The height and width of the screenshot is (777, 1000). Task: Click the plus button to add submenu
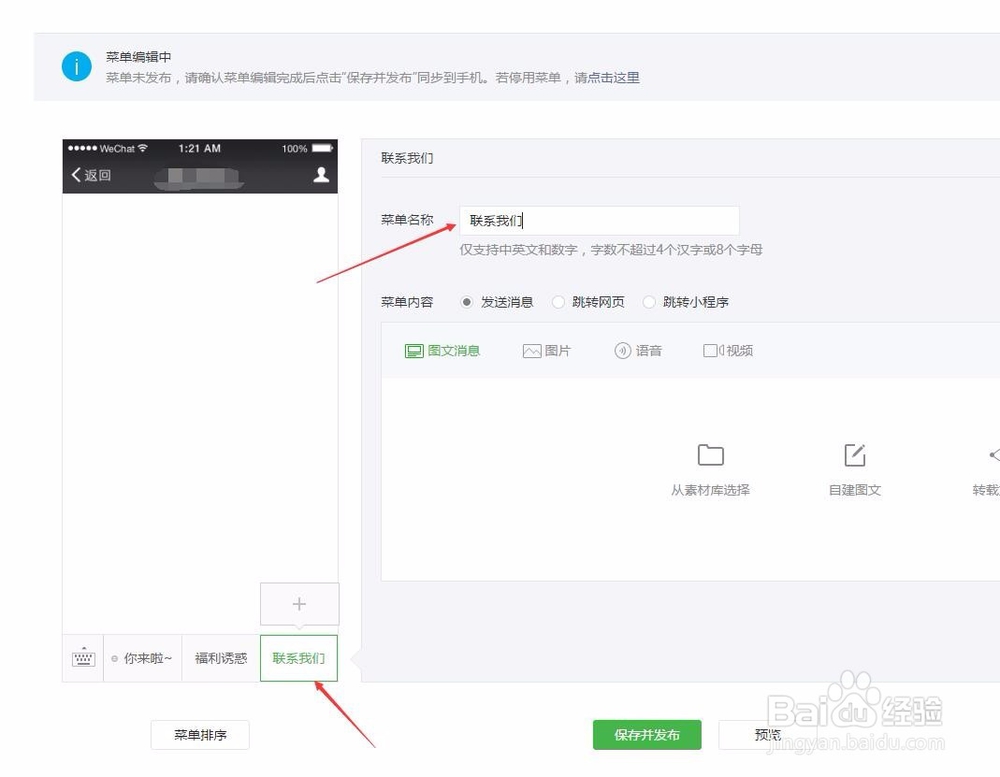[299, 604]
